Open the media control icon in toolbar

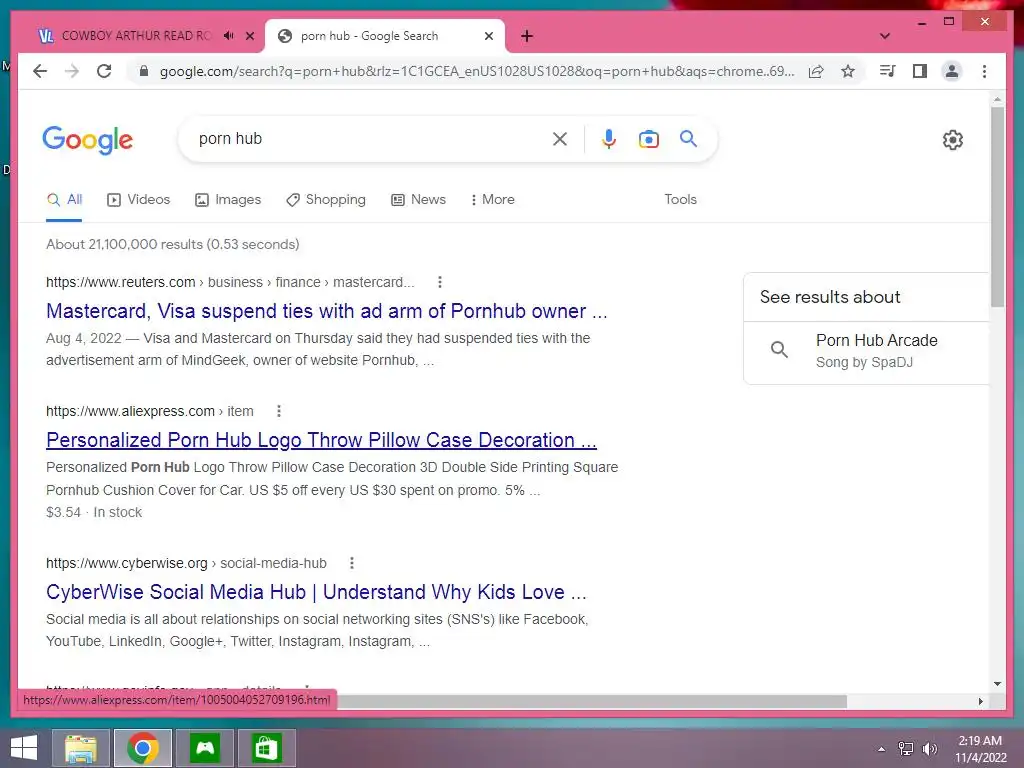click(x=888, y=71)
